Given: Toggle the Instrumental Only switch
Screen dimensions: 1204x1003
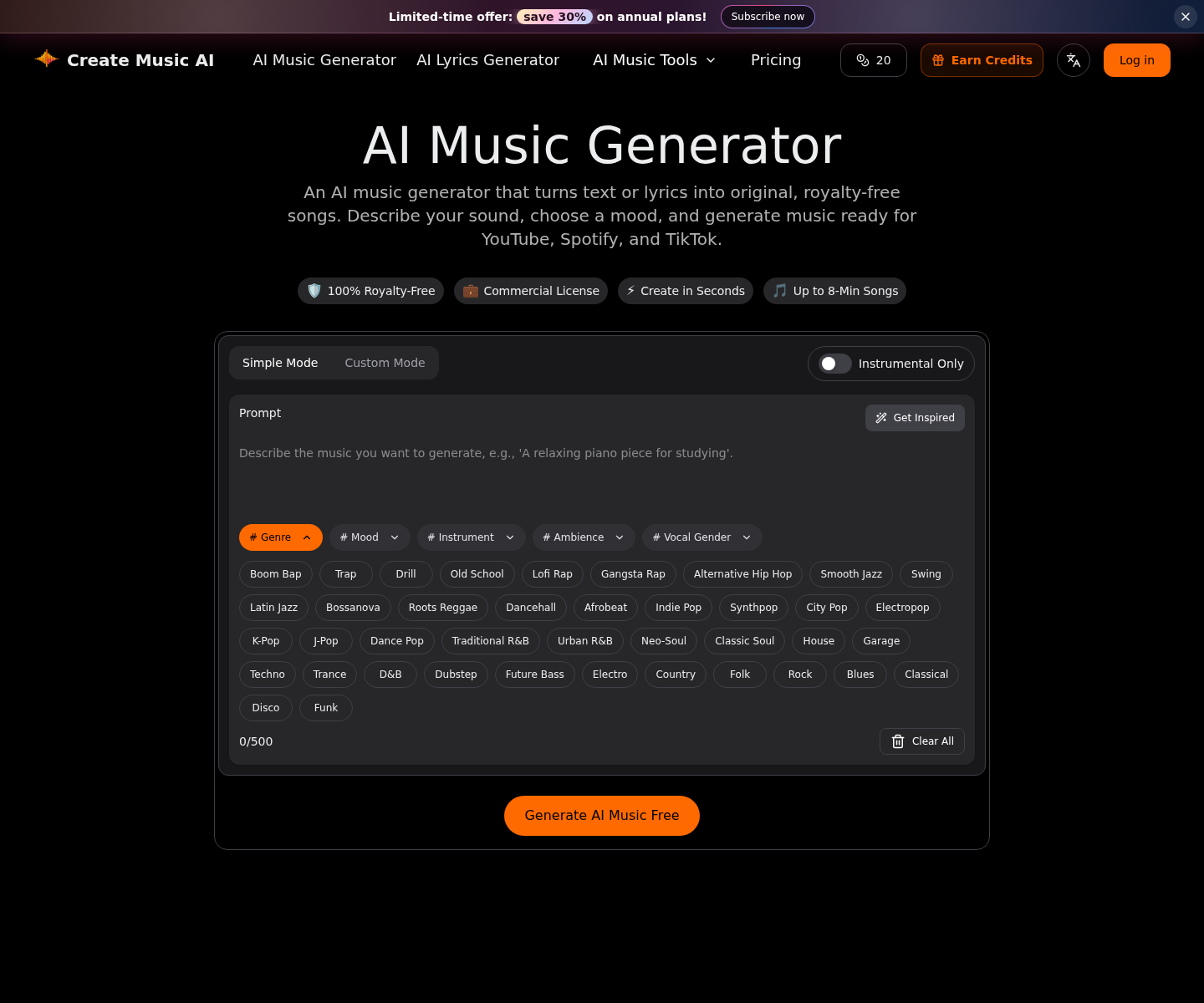Looking at the screenshot, I should 835,364.
